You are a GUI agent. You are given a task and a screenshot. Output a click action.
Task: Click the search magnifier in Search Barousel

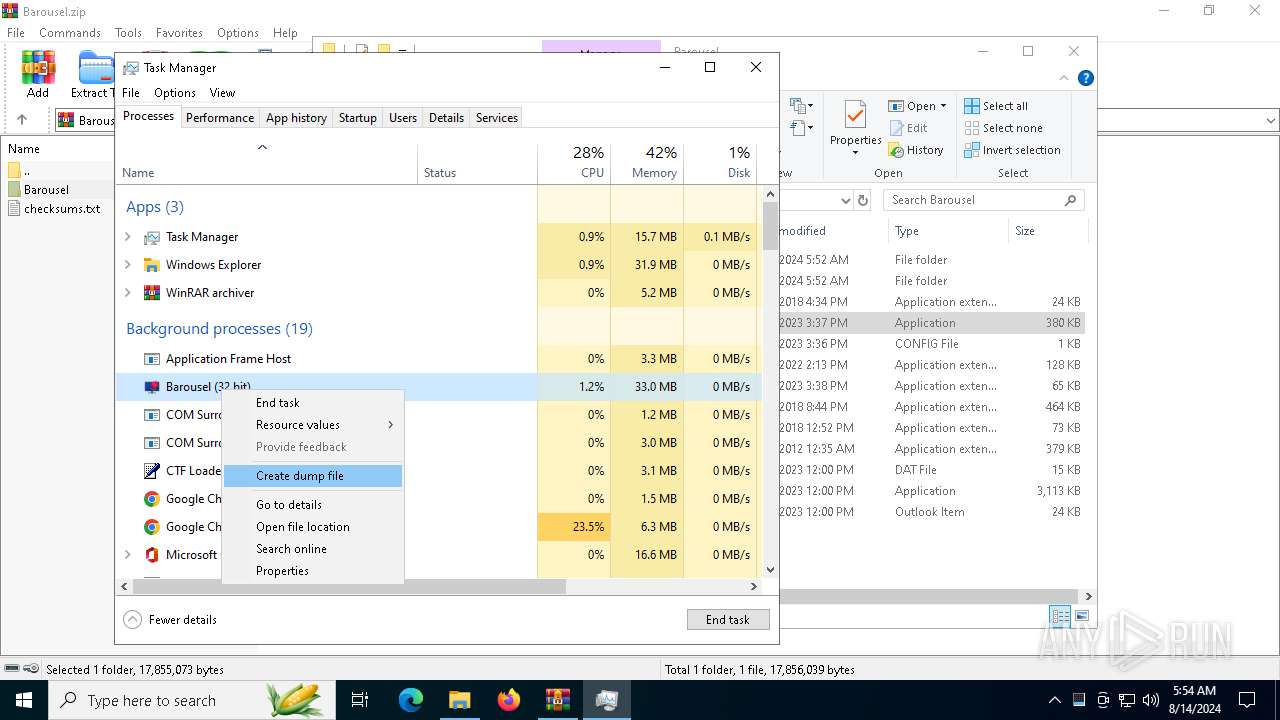pyautogui.click(x=1070, y=200)
